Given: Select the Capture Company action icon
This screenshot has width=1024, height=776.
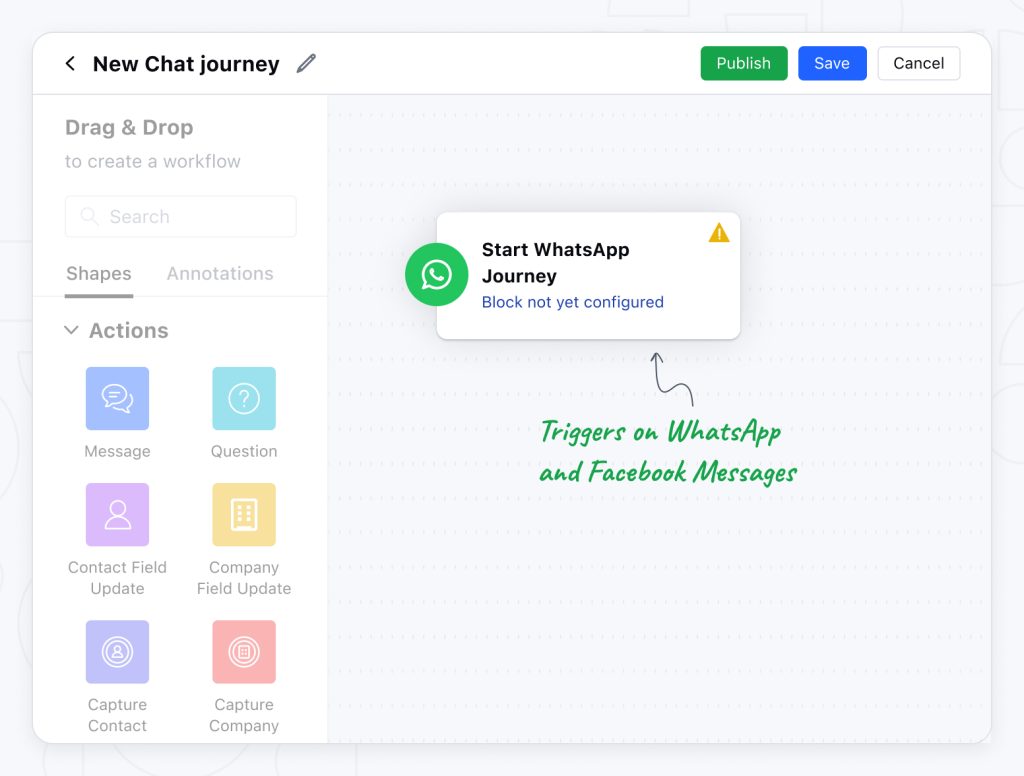Looking at the screenshot, I should pos(244,651).
